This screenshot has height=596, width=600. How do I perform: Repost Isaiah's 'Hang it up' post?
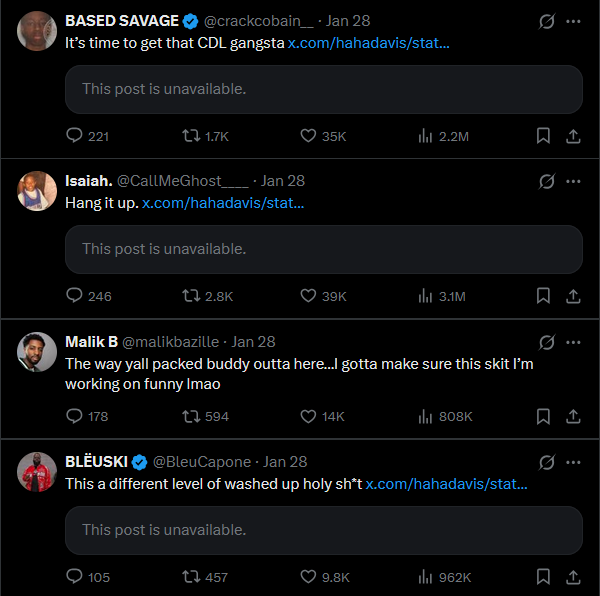tap(189, 296)
